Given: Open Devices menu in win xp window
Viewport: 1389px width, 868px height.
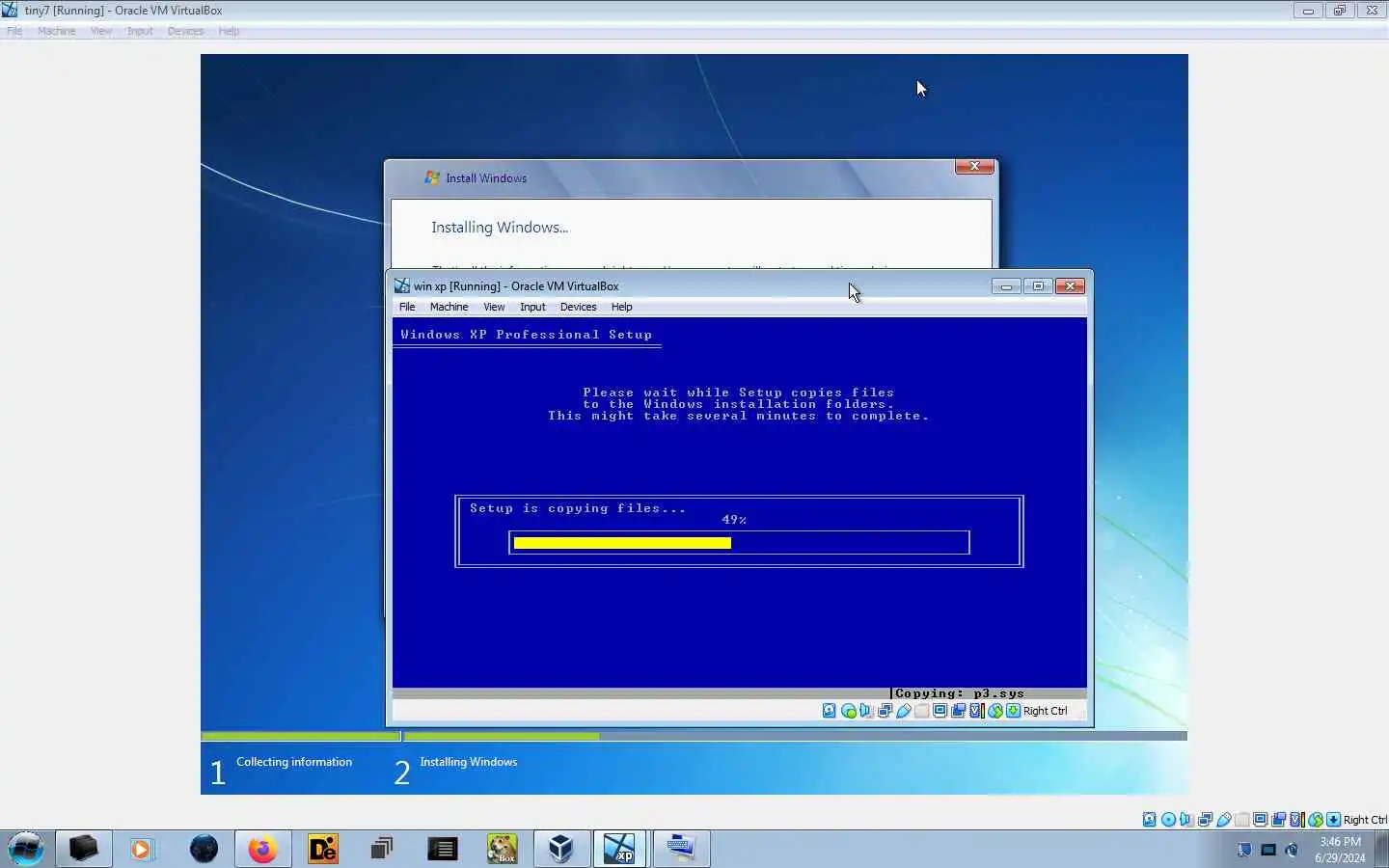Looking at the screenshot, I should coord(578,307).
